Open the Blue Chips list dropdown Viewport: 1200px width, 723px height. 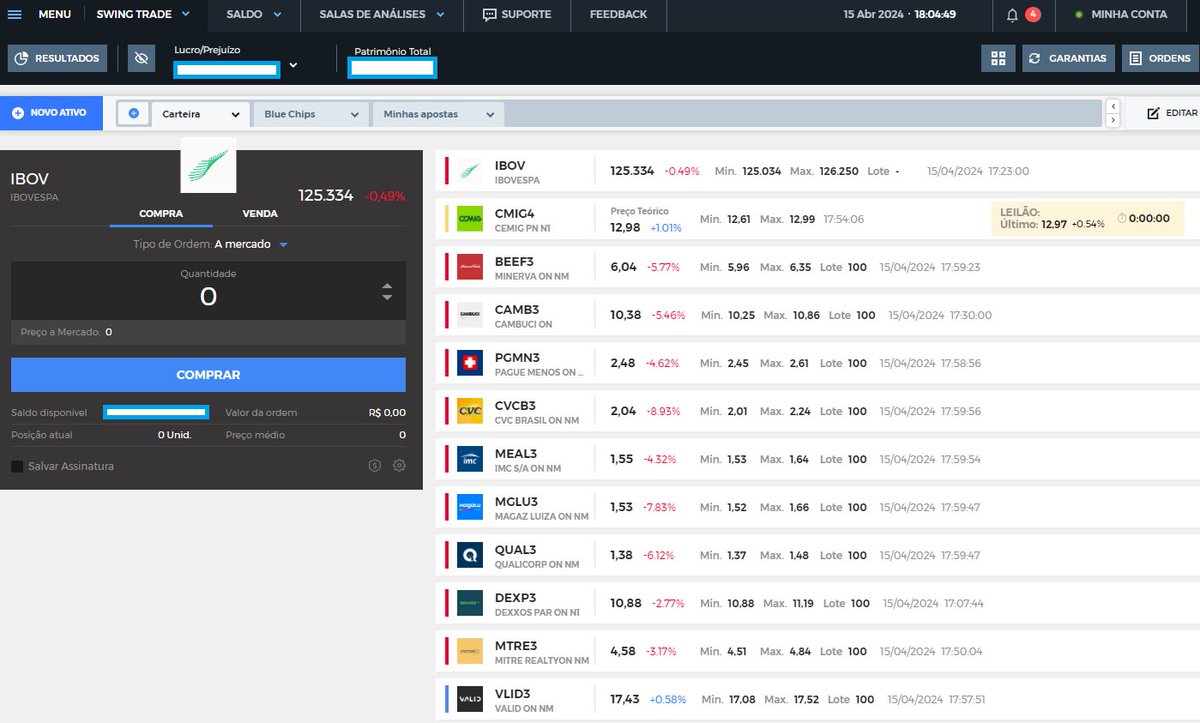(x=311, y=114)
